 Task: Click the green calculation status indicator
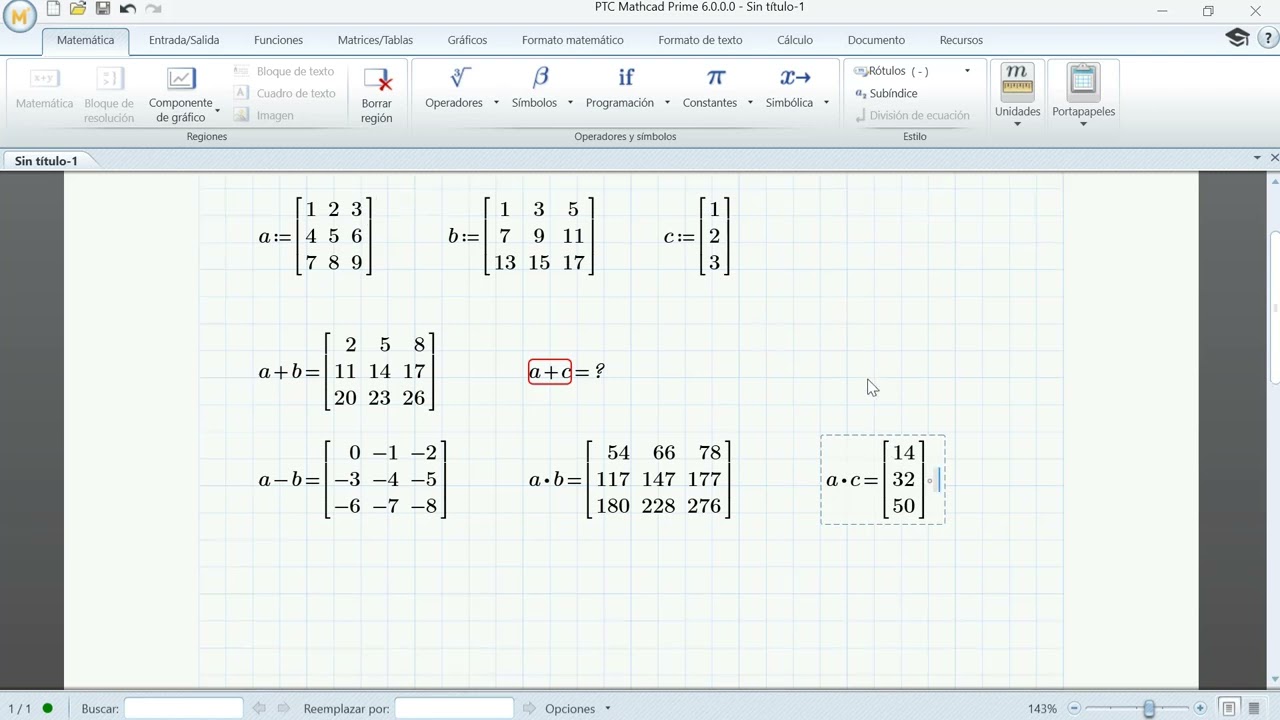[x=47, y=709]
